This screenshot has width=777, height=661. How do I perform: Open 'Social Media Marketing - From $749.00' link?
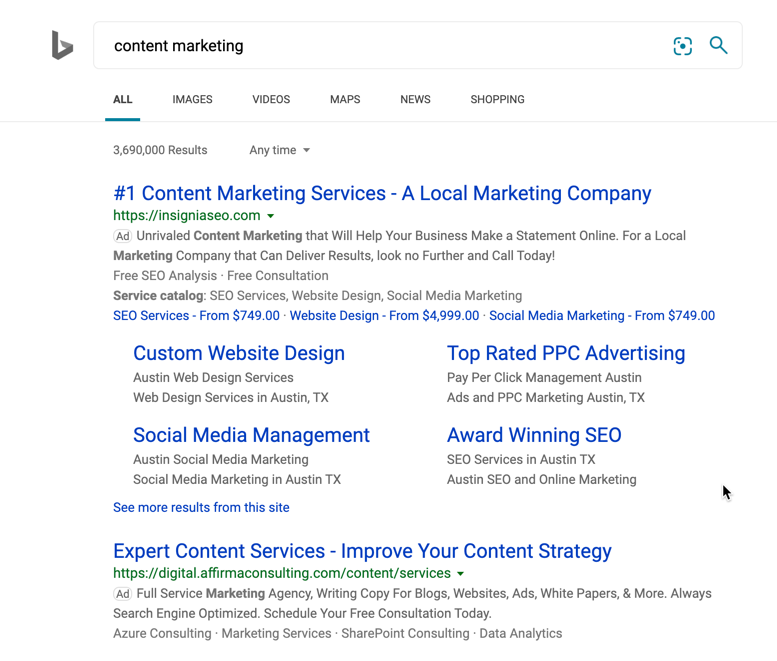(602, 316)
